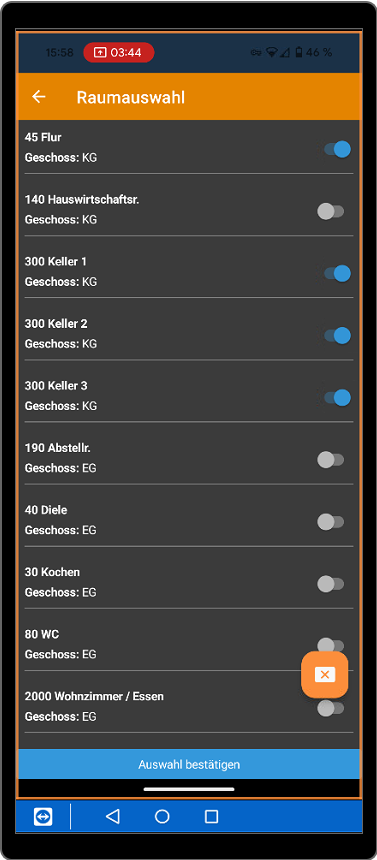This screenshot has height=860, width=377.
Task: Click the TeamViewer icon in bottom bar
Action: pyautogui.click(x=43, y=817)
